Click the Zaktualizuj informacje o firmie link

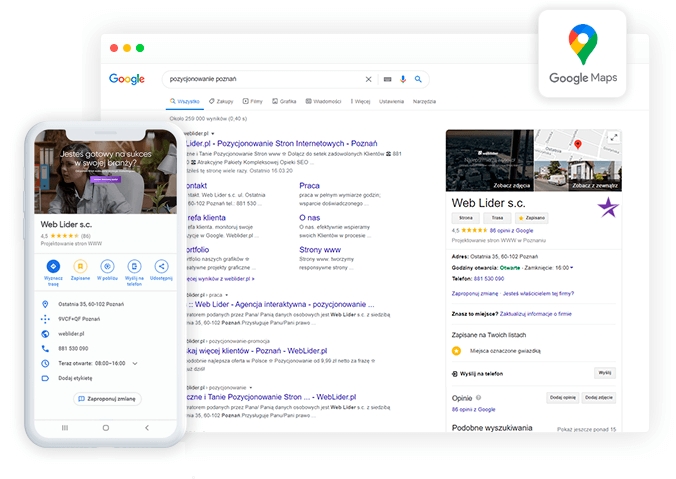pos(535,314)
